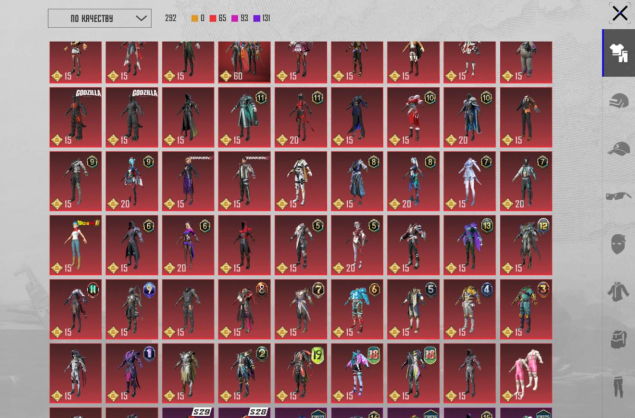Image resolution: width=635 pixels, height=418 pixels.
Task: Pick the red outfit with badge 10
Action: (x=413, y=118)
